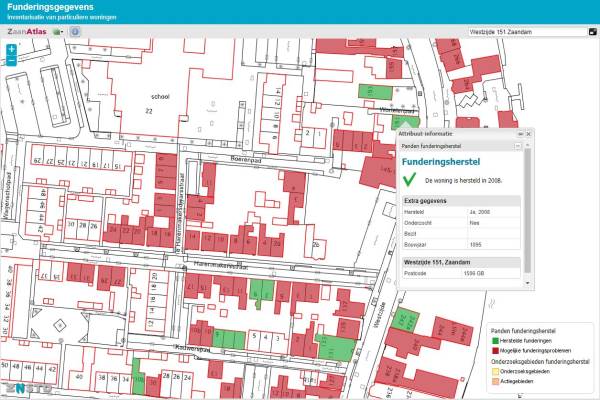The width and height of the screenshot is (600, 400).
Task: Zoom in with the plus button
Action: pyautogui.click(x=11, y=48)
